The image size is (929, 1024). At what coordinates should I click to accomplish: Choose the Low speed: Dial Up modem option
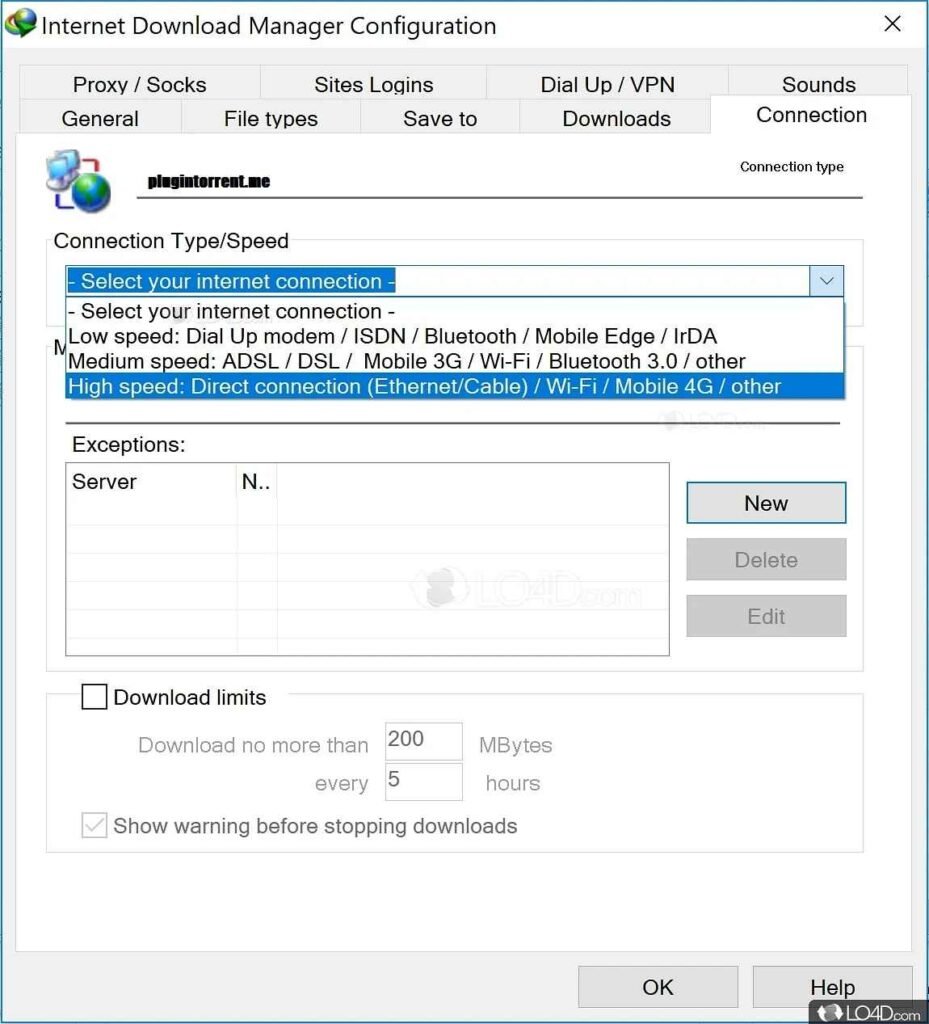(454, 336)
